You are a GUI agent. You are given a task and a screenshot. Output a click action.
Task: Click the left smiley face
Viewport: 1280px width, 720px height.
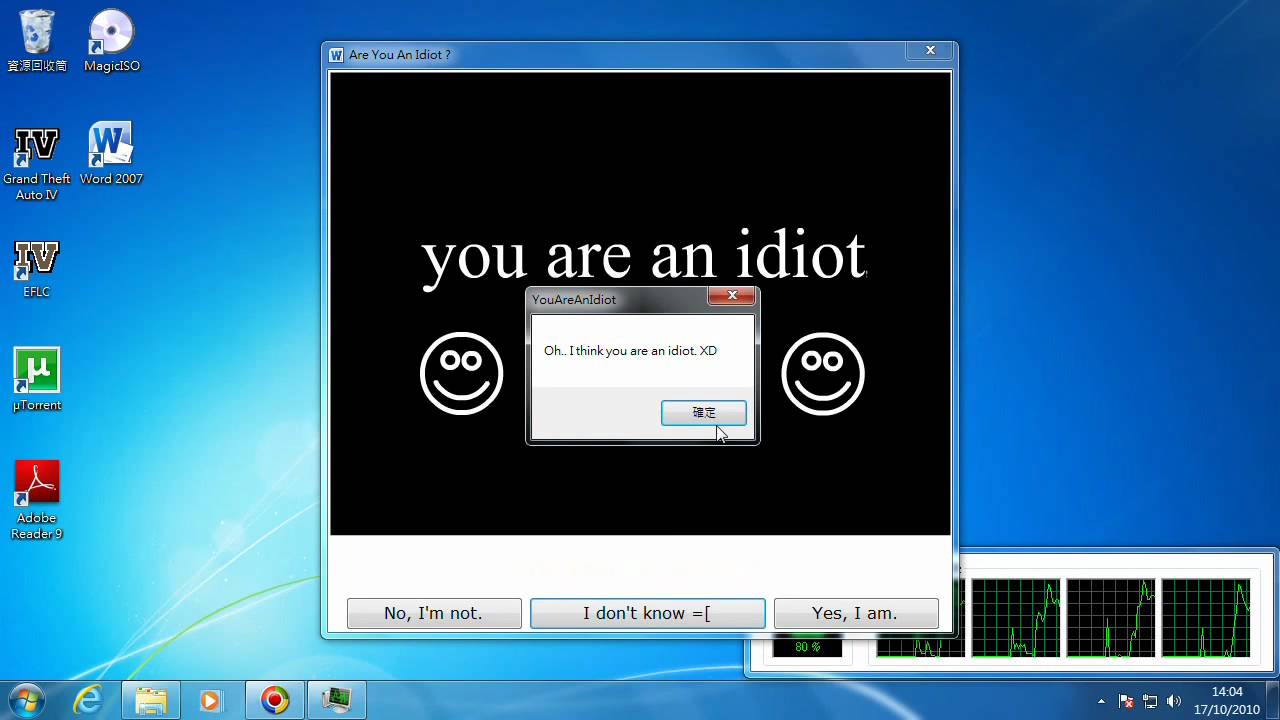point(461,373)
